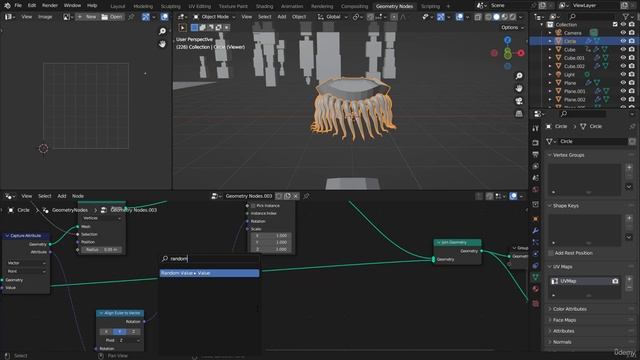Toggle visibility eye for Plane.002

(623, 99)
